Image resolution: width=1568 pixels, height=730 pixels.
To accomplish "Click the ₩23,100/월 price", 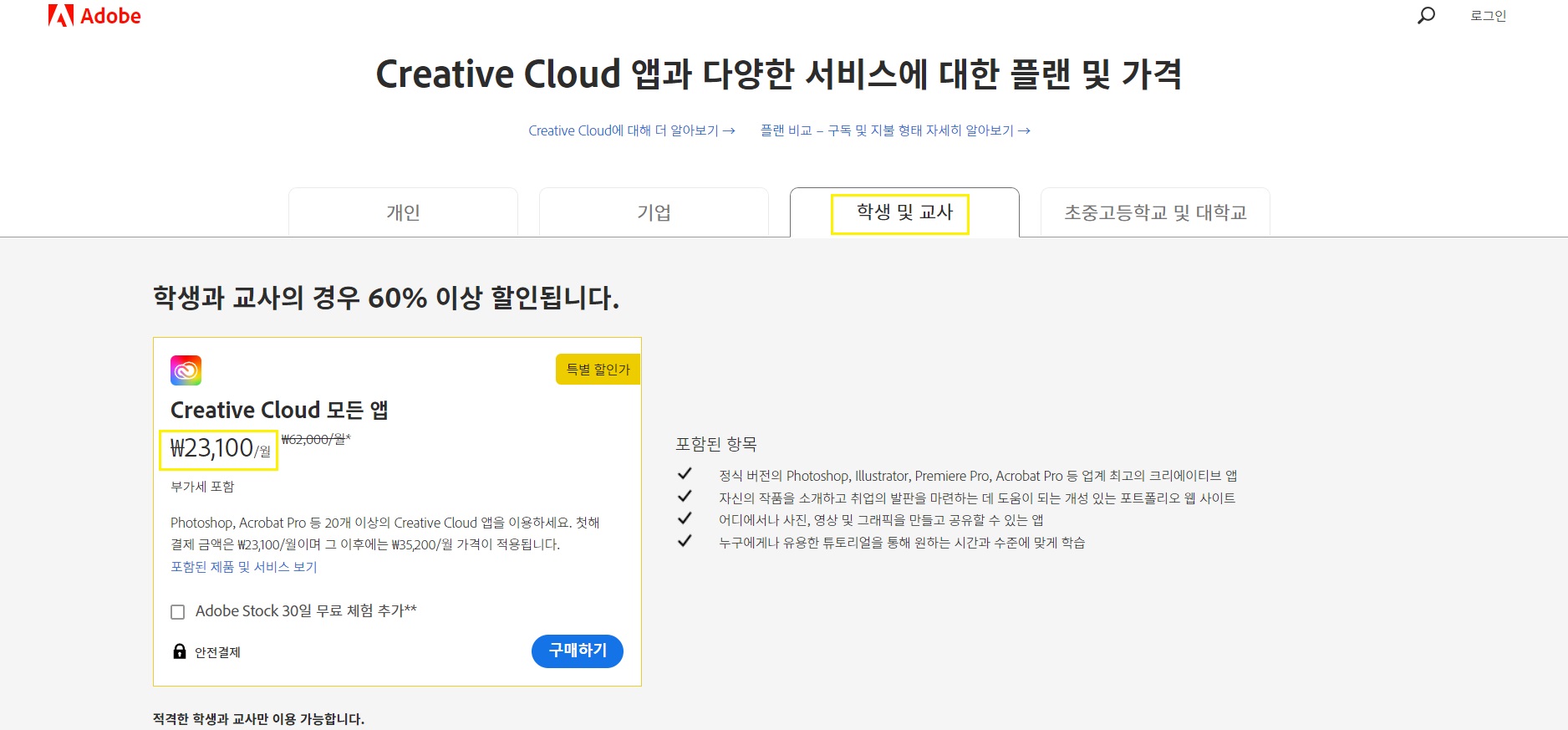I will pyautogui.click(x=221, y=449).
